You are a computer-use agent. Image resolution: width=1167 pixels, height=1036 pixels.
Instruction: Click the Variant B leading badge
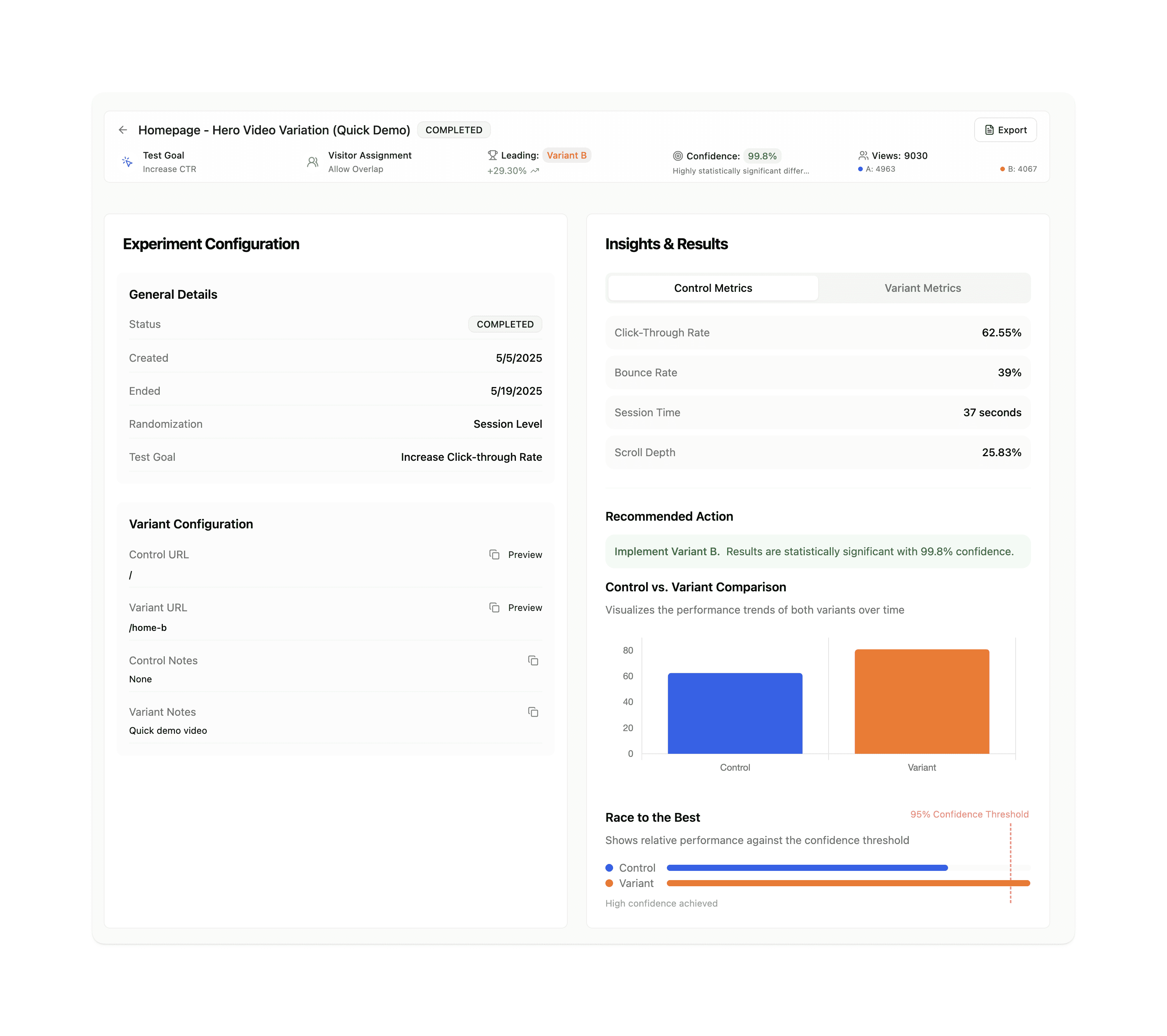566,155
